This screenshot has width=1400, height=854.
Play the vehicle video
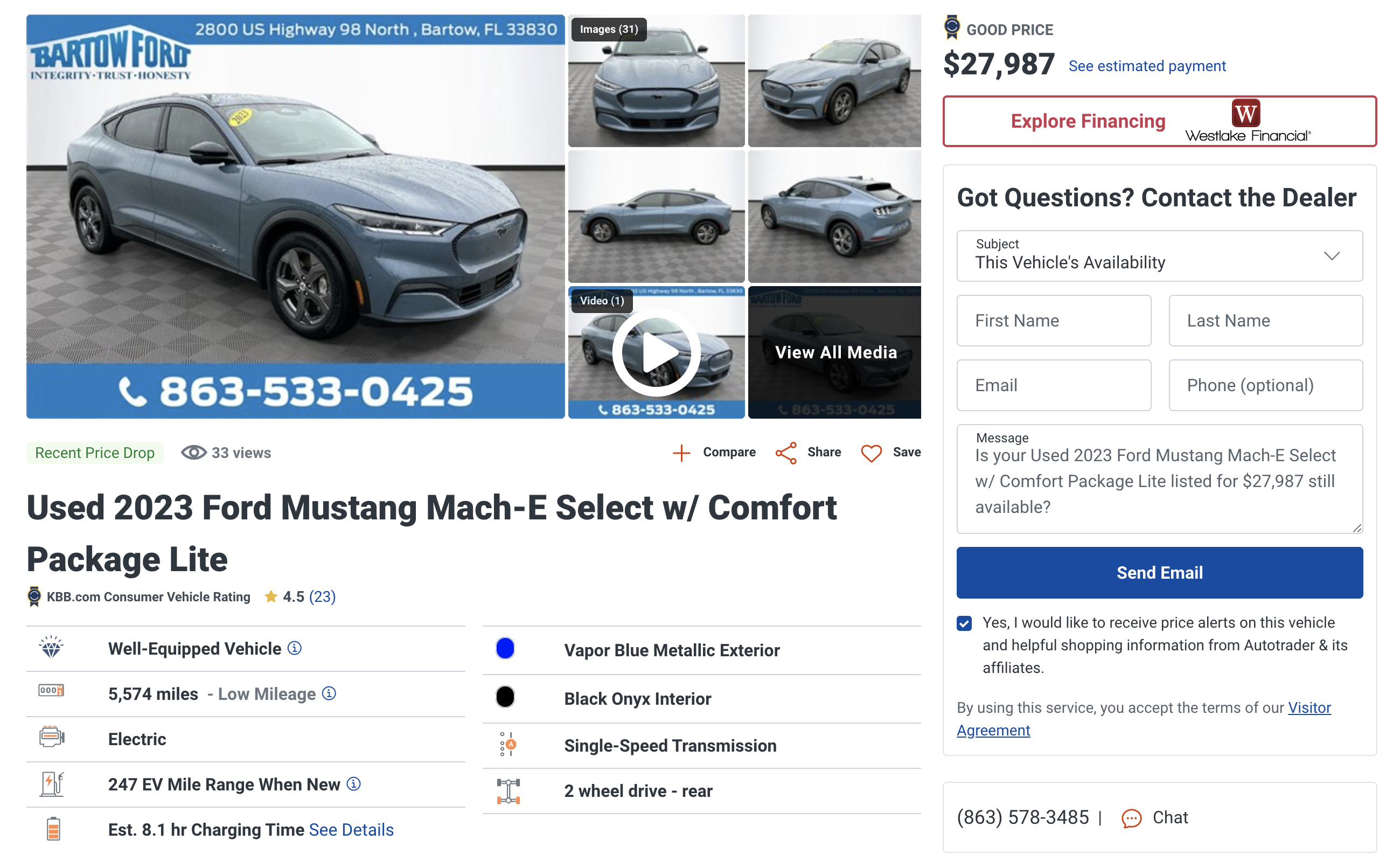pyautogui.click(x=656, y=352)
